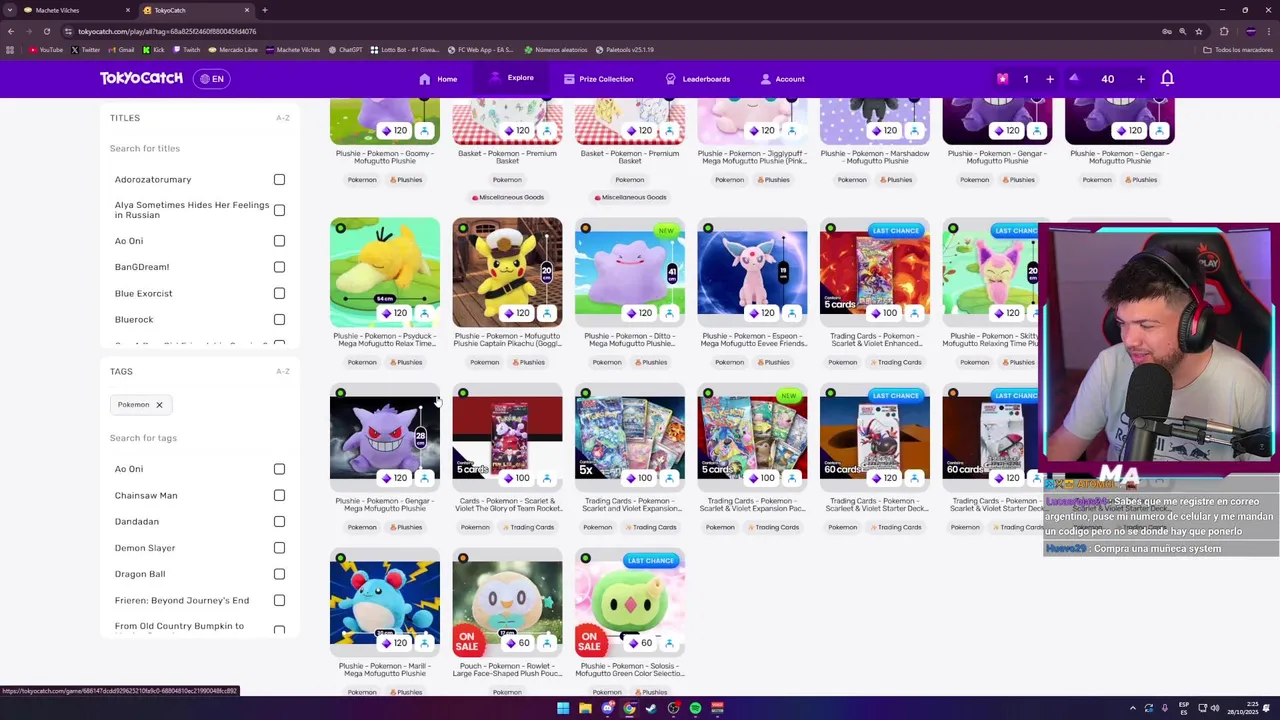Focus the Search for titles field
The width and height of the screenshot is (1280, 720).
pyautogui.click(x=199, y=148)
